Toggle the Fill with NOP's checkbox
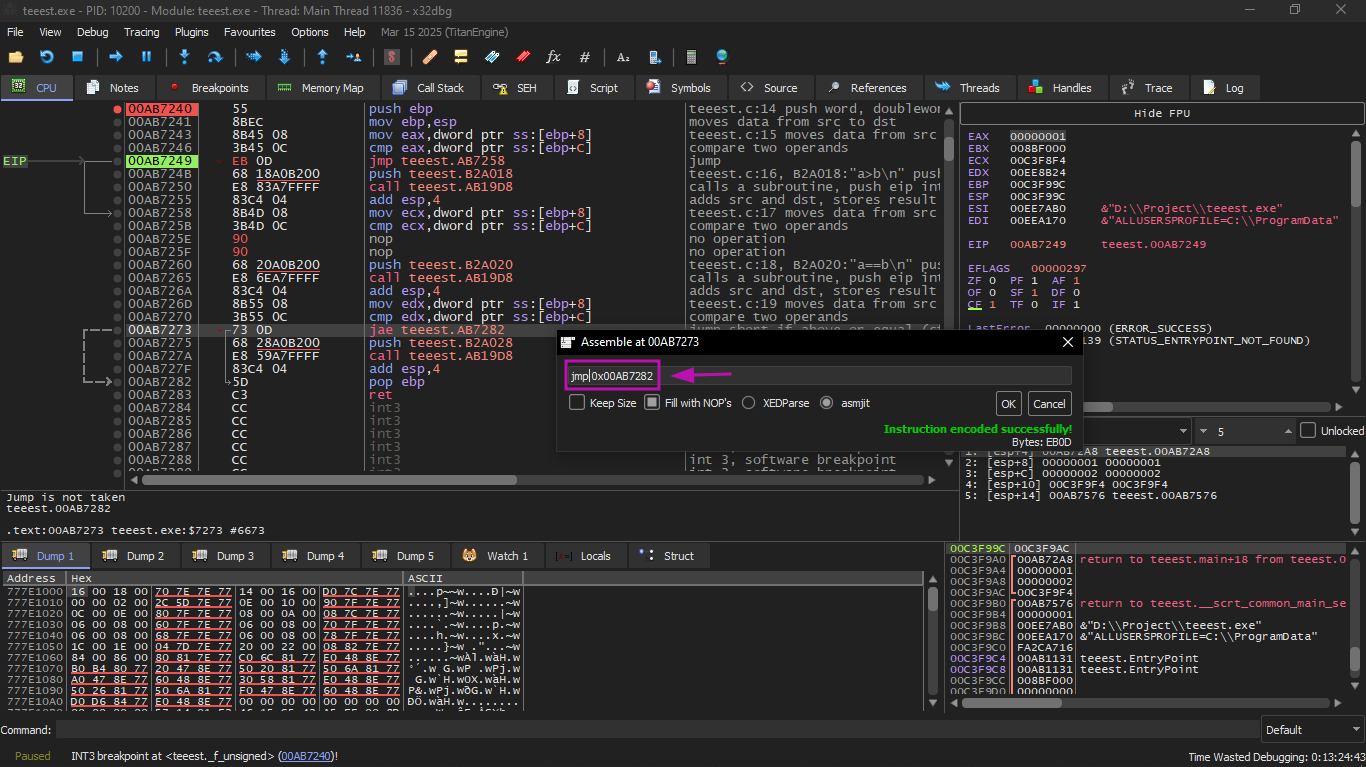Screen dimensions: 1366x767 point(652,403)
